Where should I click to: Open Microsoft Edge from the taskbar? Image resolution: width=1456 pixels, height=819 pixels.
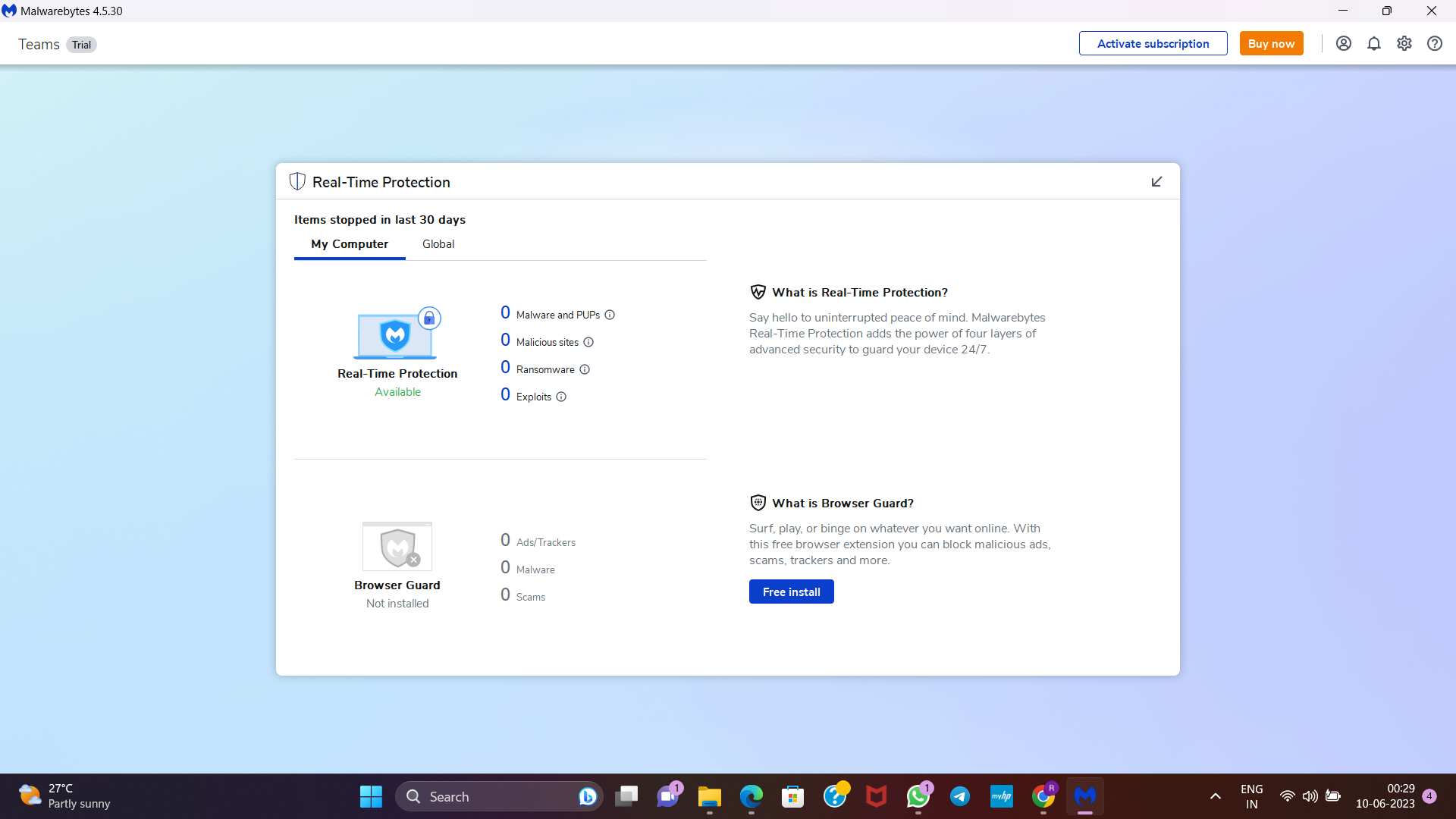pyautogui.click(x=752, y=796)
